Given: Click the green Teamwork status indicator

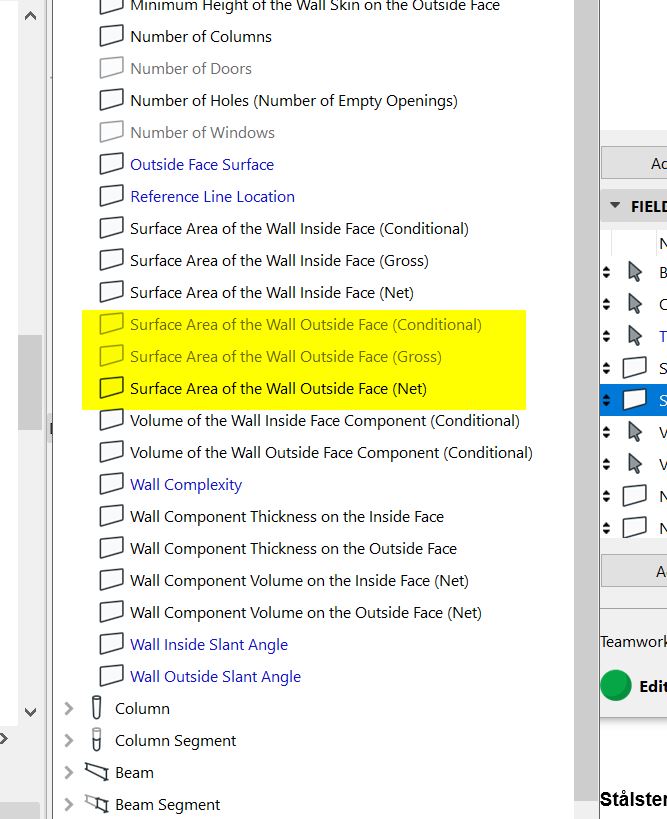Looking at the screenshot, I should [616, 686].
